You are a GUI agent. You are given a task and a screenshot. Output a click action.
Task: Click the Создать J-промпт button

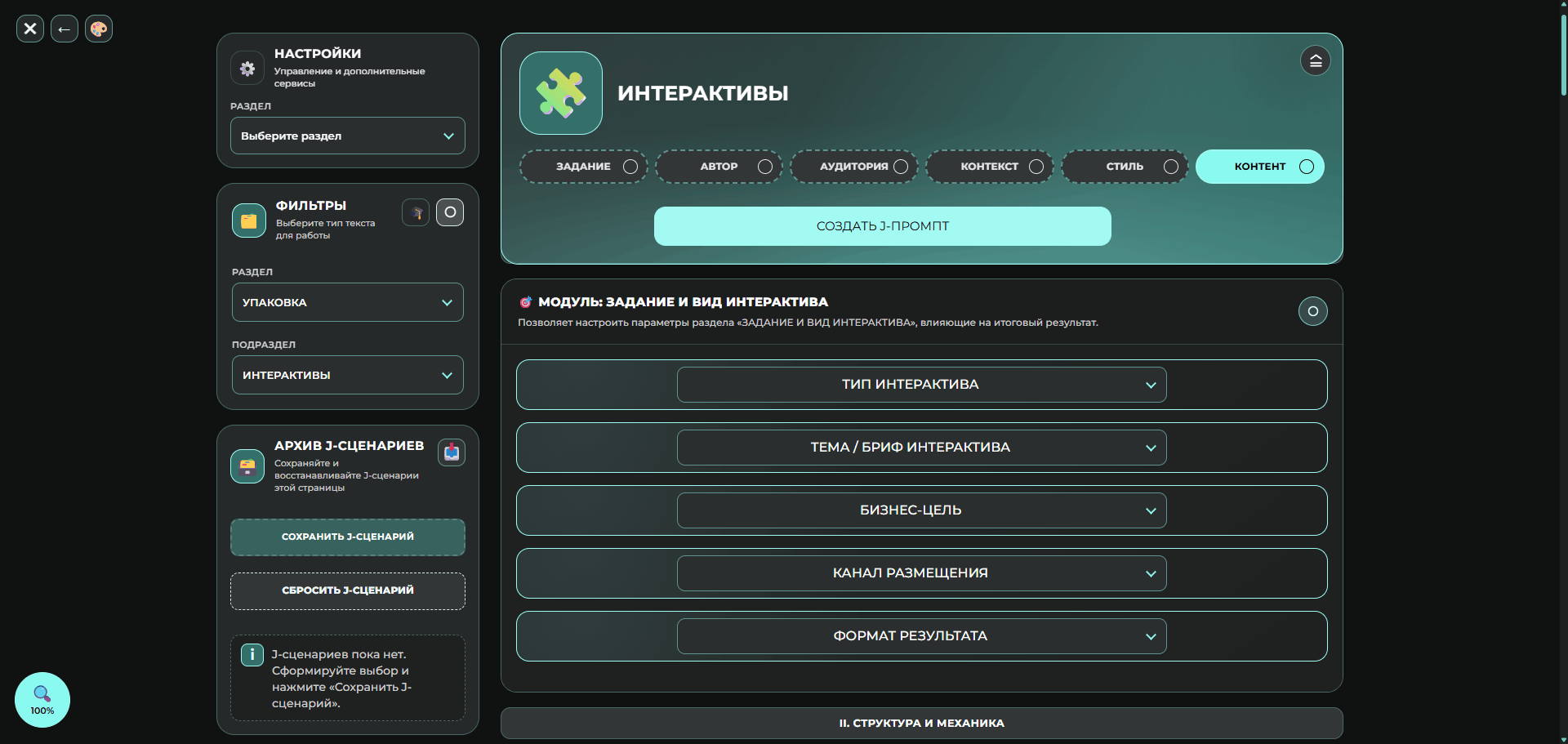coord(883,226)
